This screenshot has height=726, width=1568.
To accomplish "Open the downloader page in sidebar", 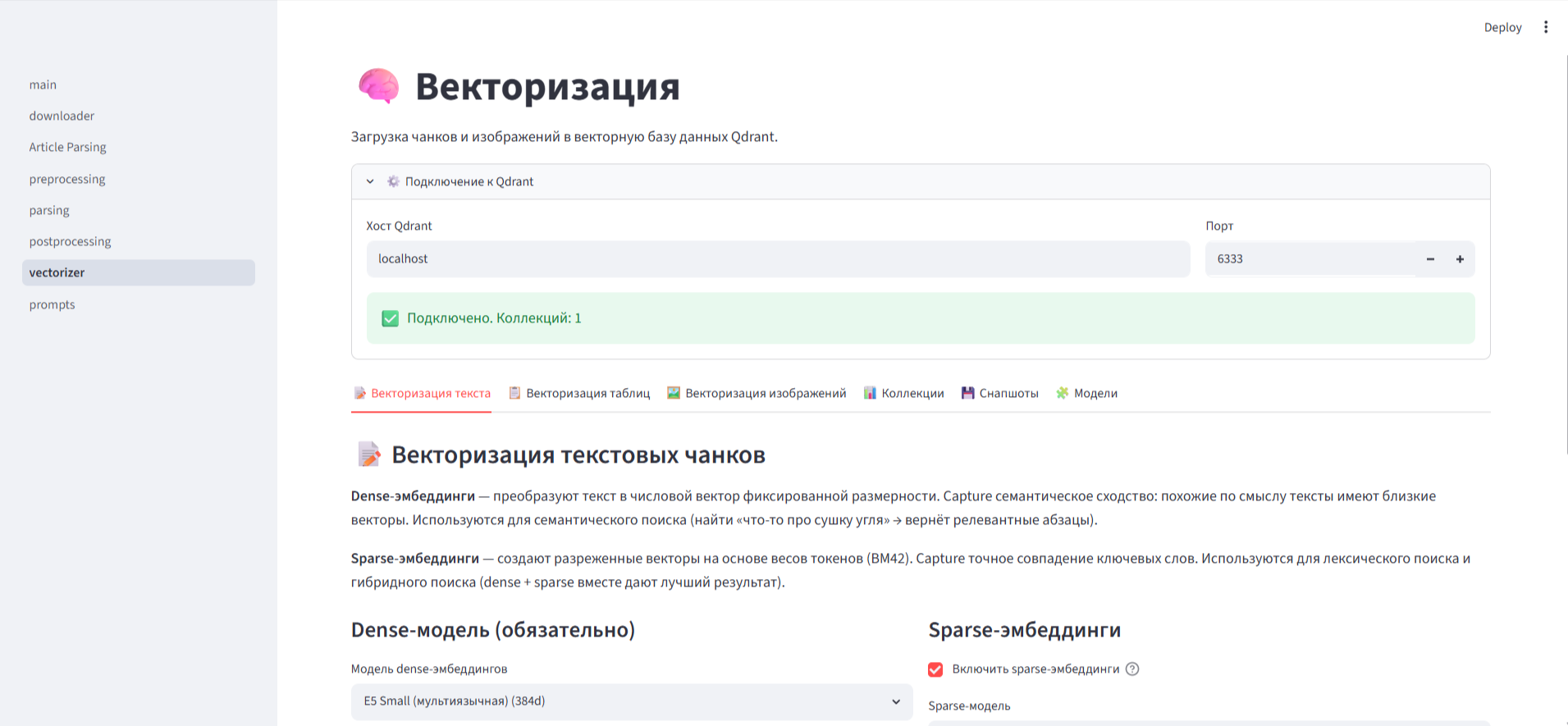I will click(x=139, y=116).
